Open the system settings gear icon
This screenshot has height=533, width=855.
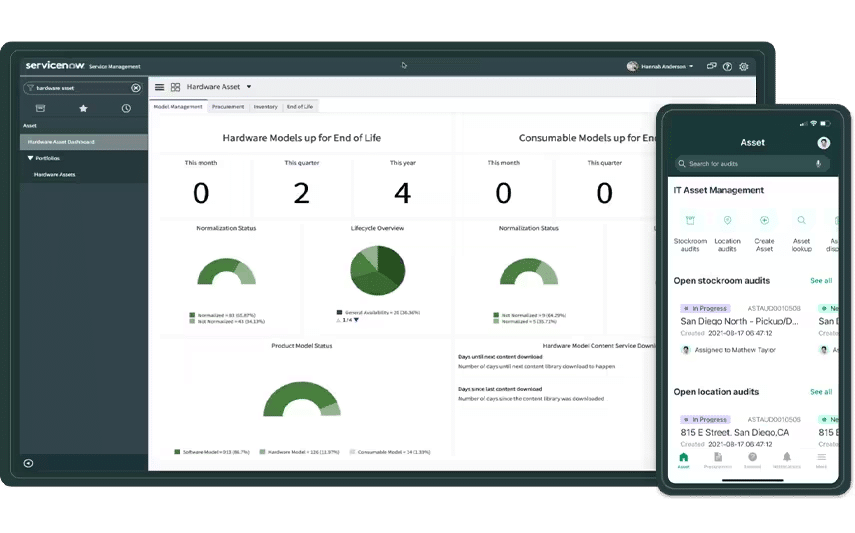[744, 67]
